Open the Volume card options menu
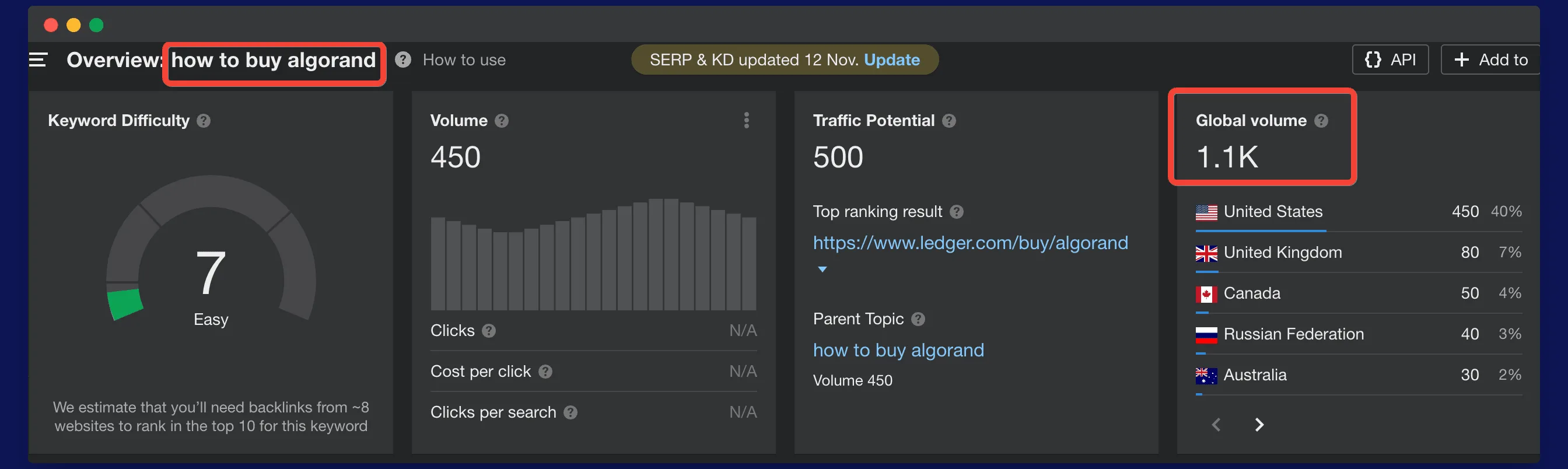 745,121
